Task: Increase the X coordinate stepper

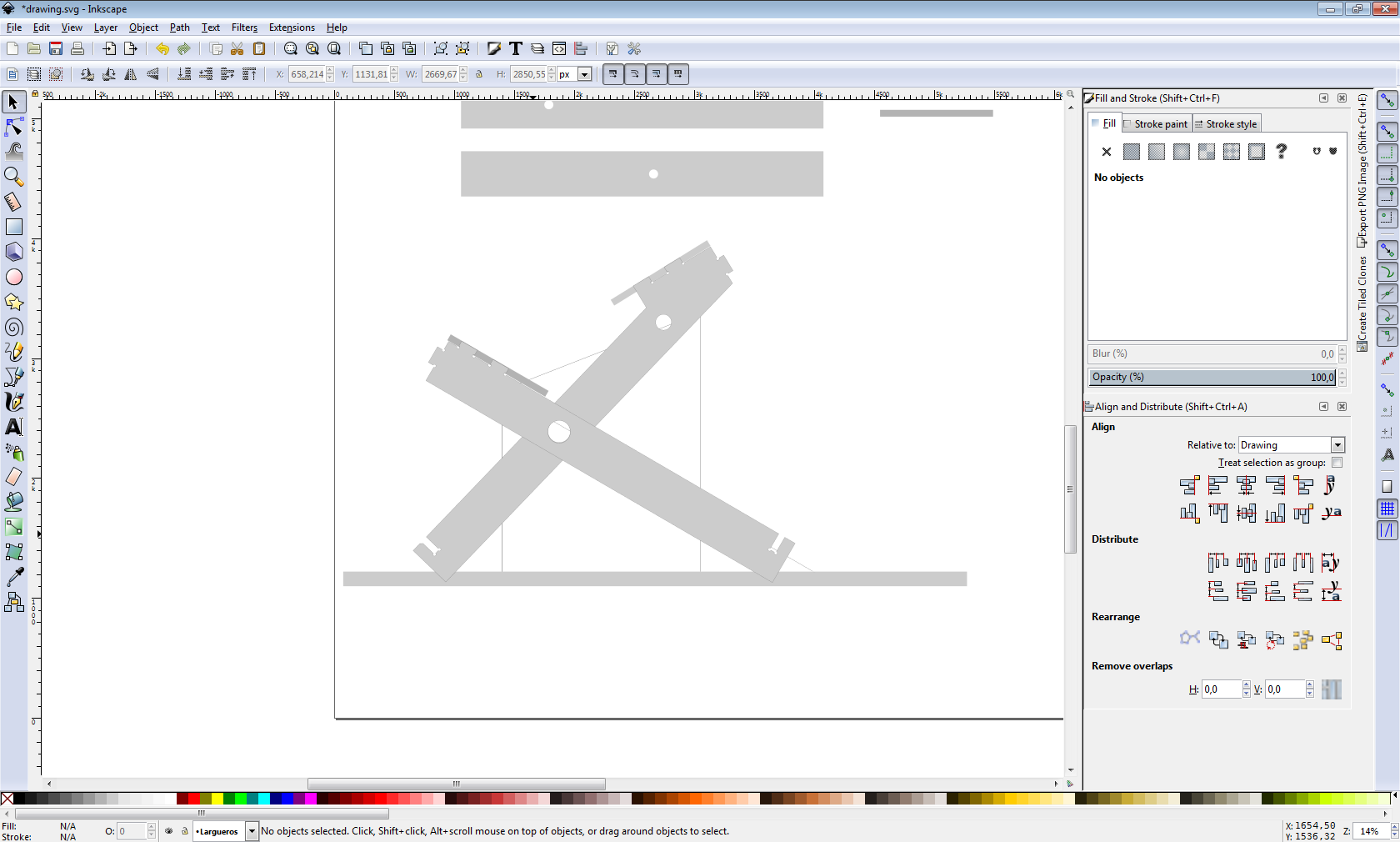Action: click(x=330, y=71)
